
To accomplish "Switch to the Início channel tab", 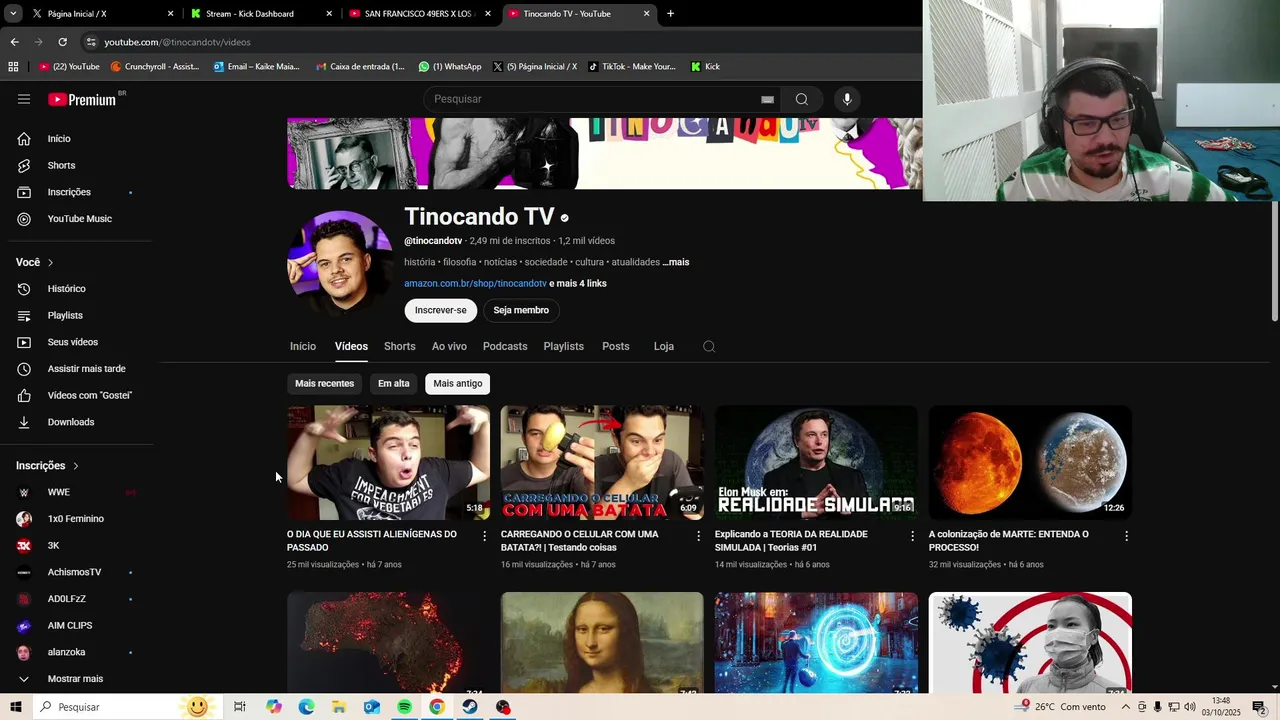I will pos(303,346).
